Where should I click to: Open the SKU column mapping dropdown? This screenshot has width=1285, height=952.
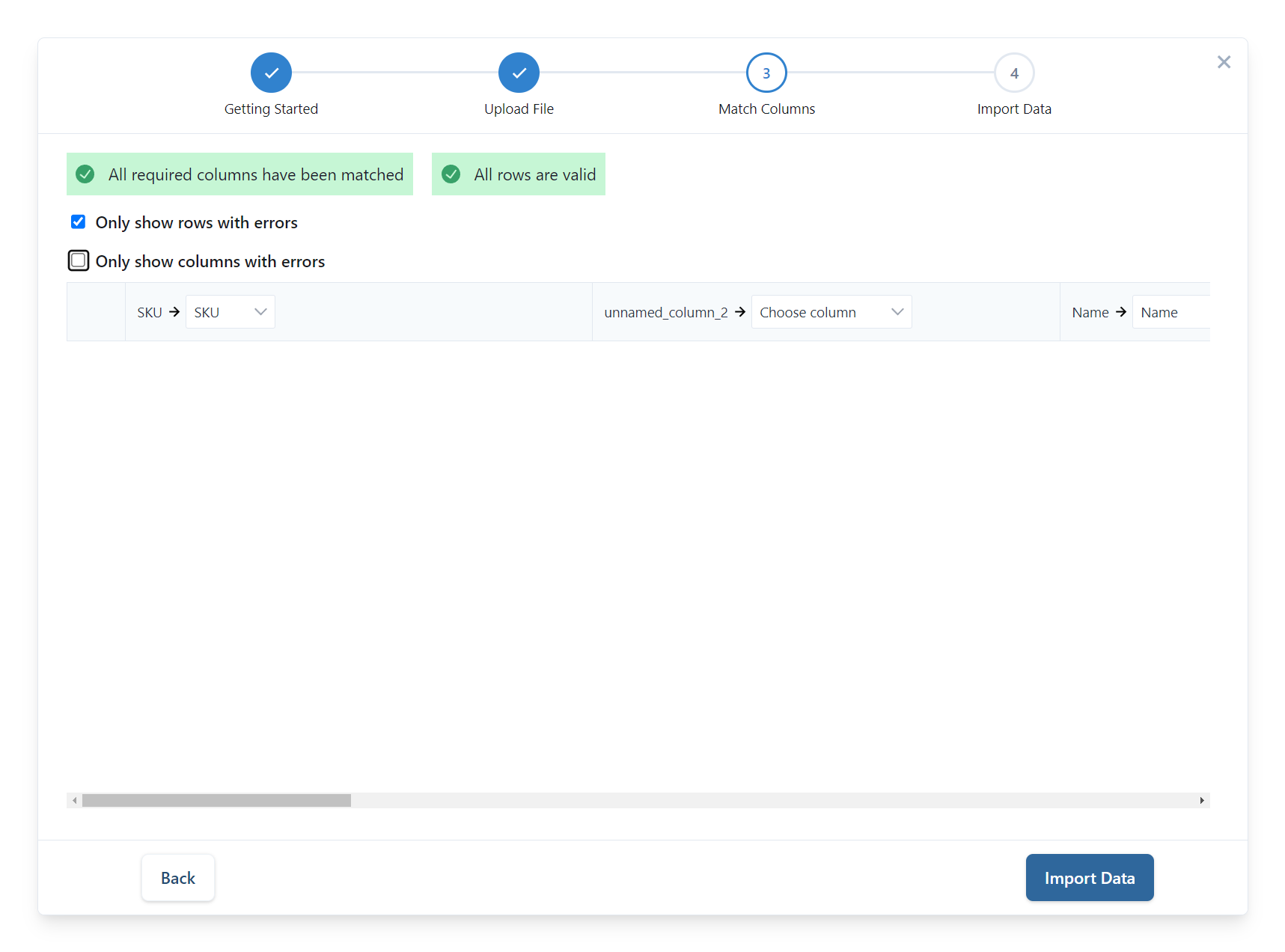coord(231,312)
